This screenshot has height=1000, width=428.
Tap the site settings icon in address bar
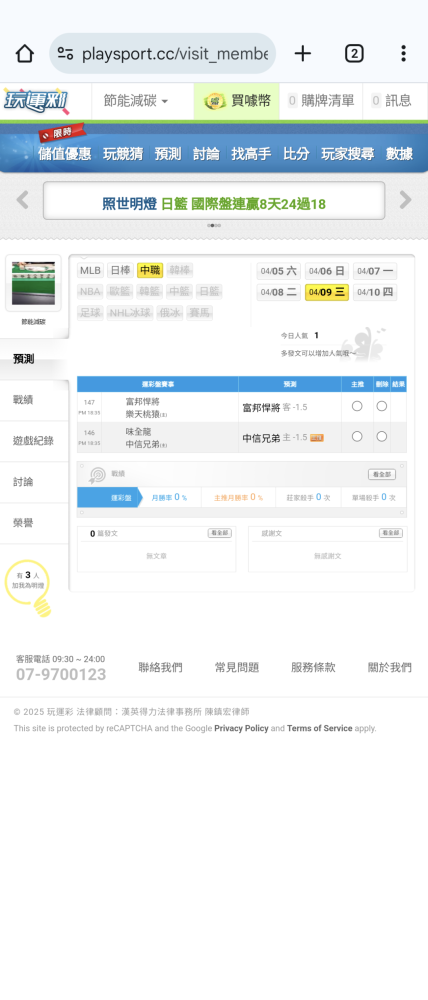[65, 54]
